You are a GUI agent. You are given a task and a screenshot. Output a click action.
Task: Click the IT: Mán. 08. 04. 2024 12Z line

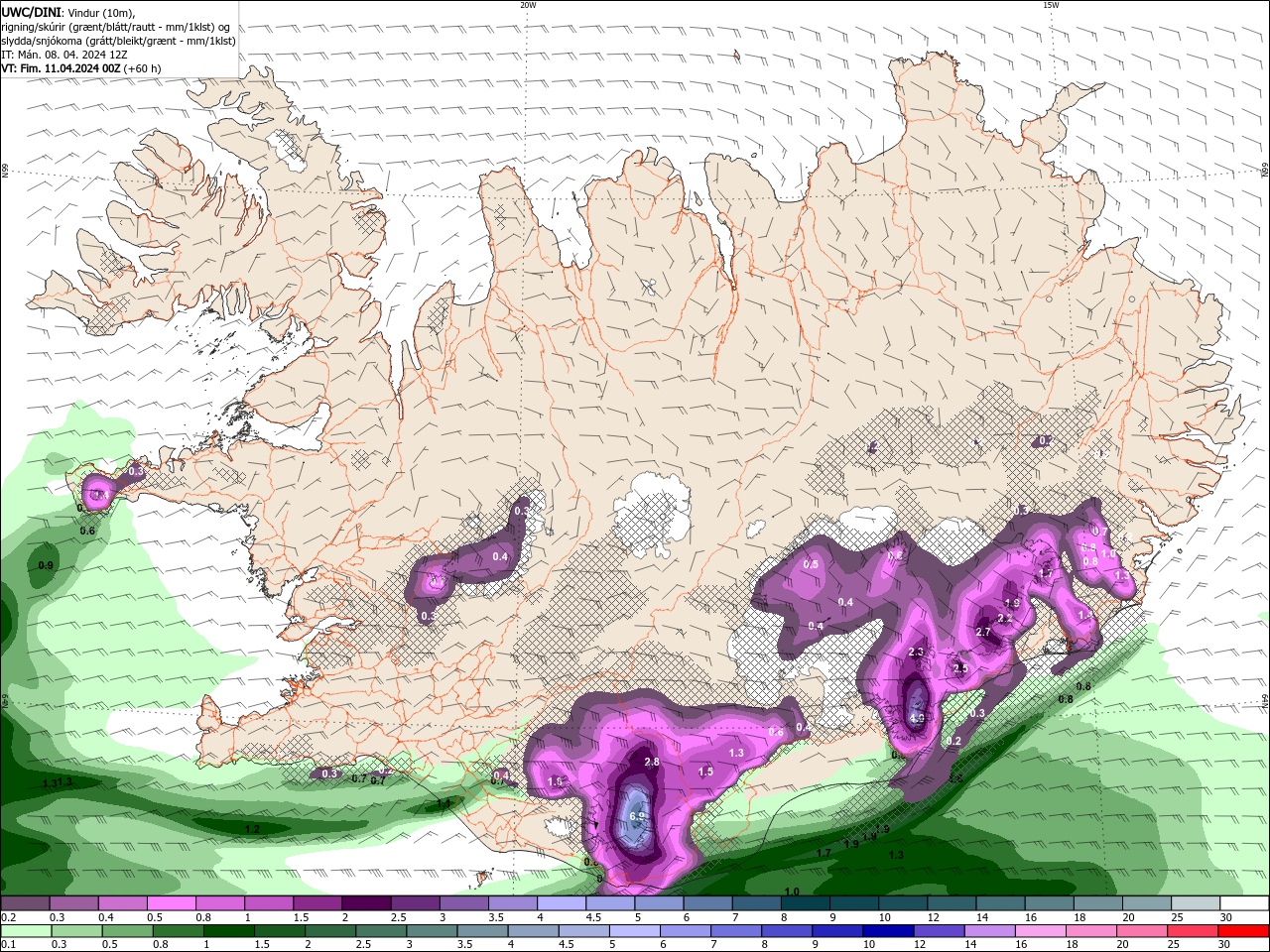pos(65,55)
